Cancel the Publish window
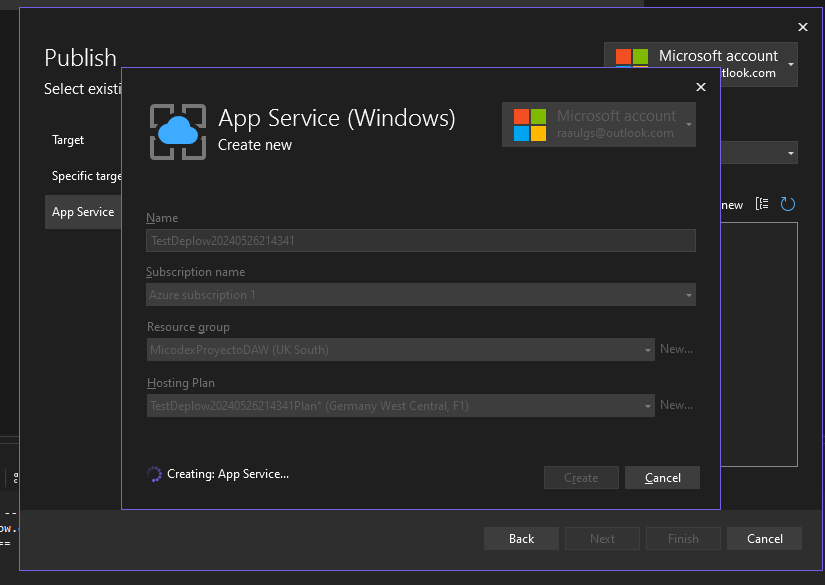This screenshot has width=825, height=585. (x=764, y=539)
